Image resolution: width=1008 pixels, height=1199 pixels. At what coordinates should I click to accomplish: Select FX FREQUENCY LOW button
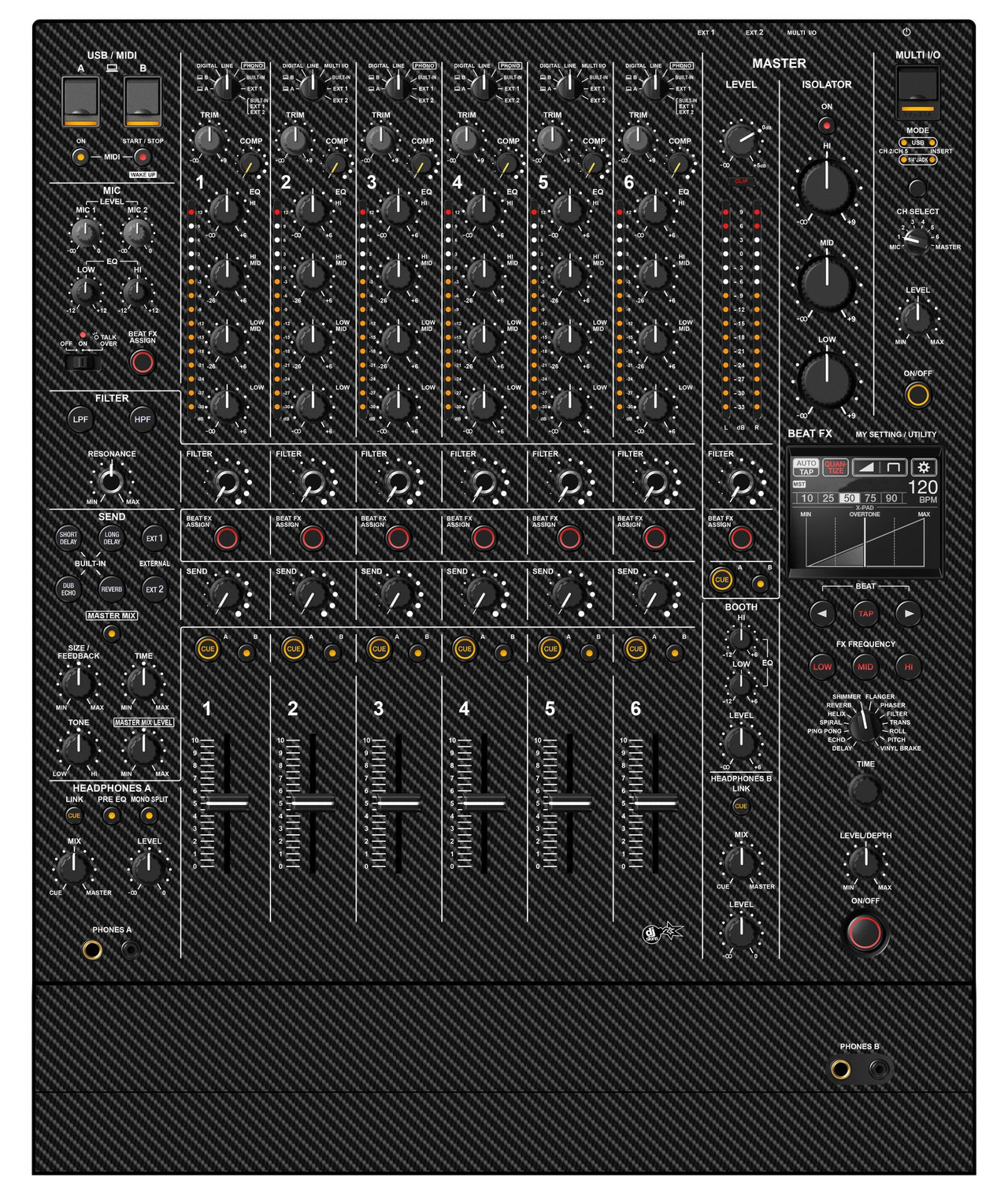[x=822, y=666]
